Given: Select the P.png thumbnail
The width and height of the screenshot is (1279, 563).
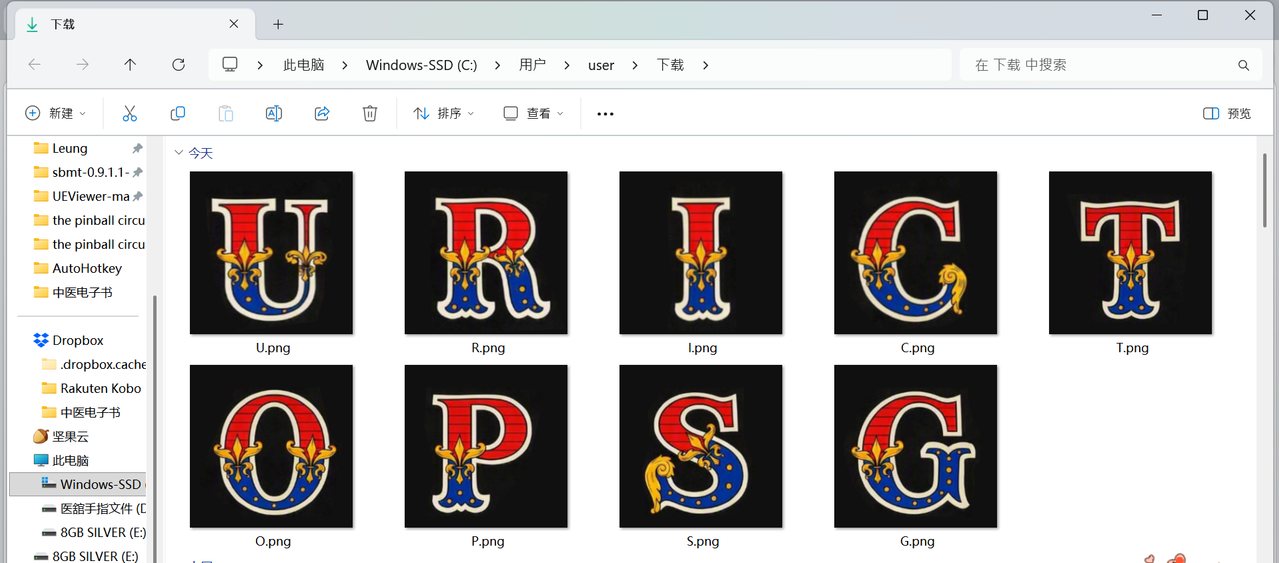Looking at the screenshot, I should point(486,446).
